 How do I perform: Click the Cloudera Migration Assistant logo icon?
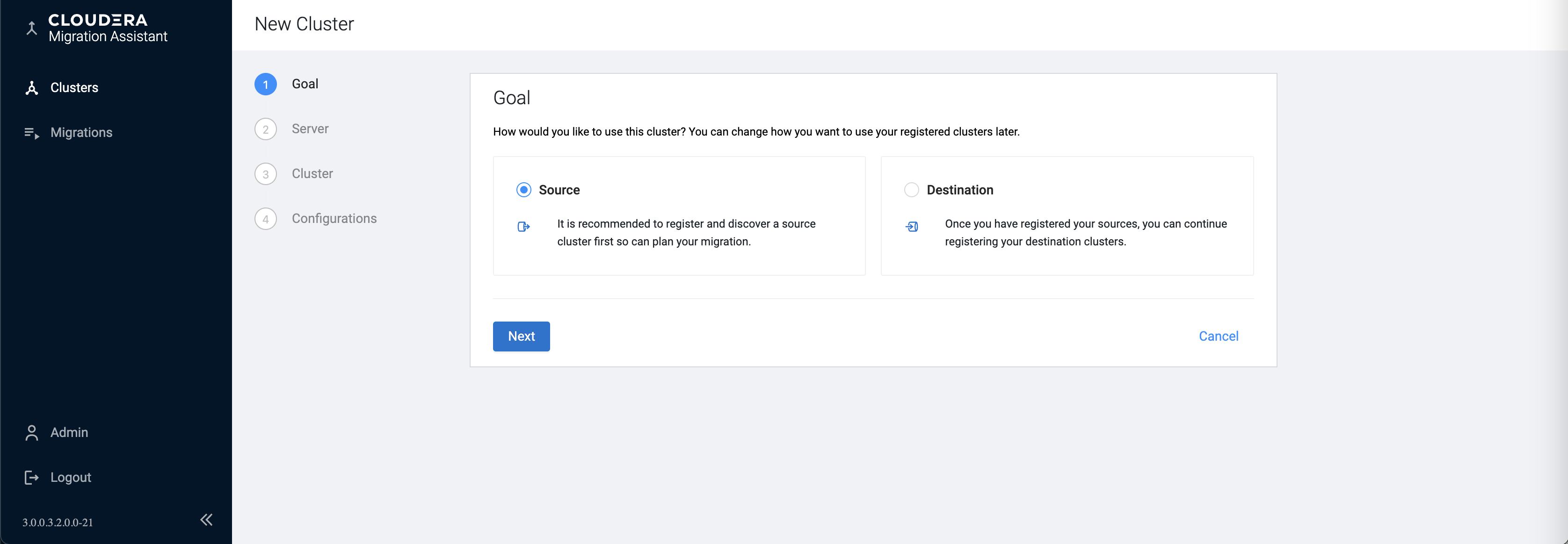pos(32,28)
